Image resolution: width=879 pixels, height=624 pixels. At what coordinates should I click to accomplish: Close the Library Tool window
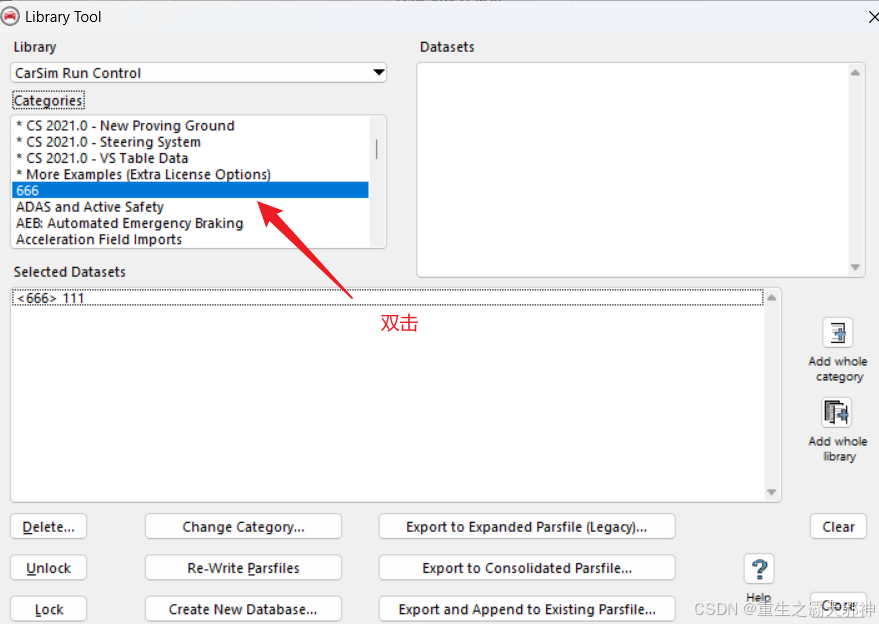click(872, 17)
